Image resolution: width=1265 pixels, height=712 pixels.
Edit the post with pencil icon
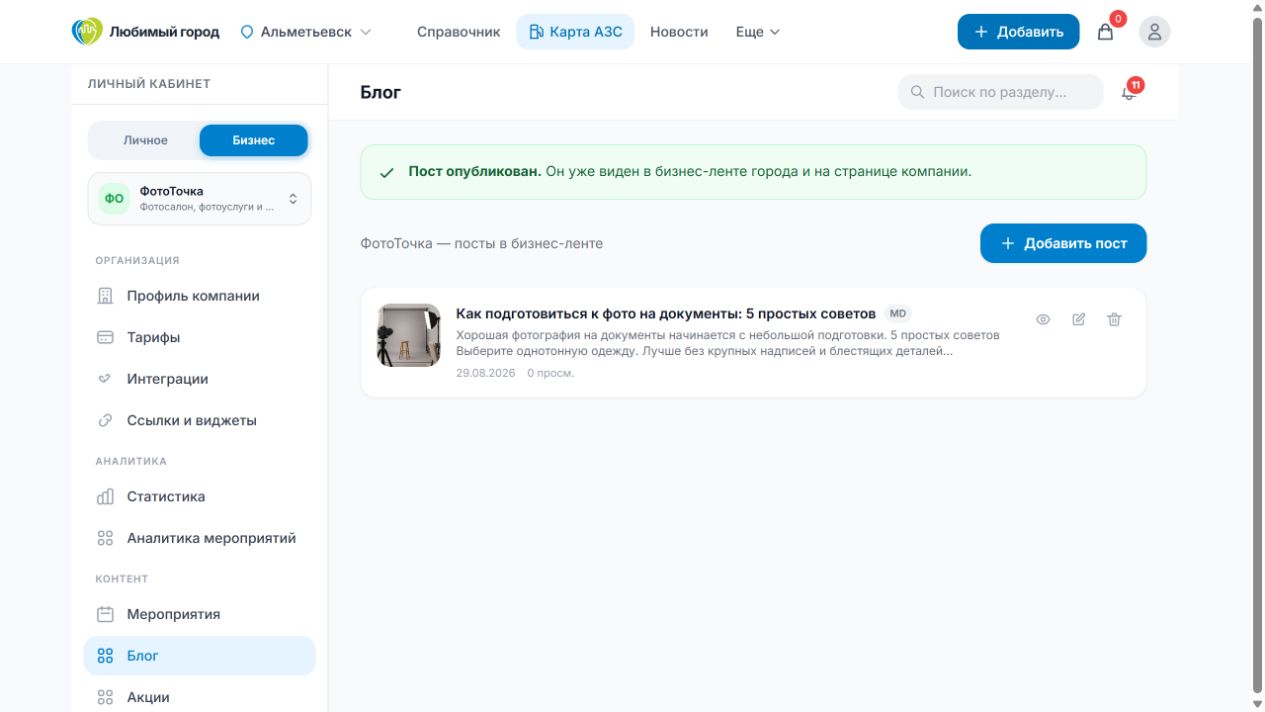1079,320
